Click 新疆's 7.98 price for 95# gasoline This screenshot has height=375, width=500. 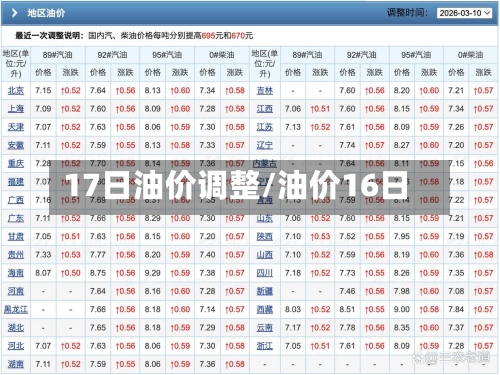pos(402,291)
